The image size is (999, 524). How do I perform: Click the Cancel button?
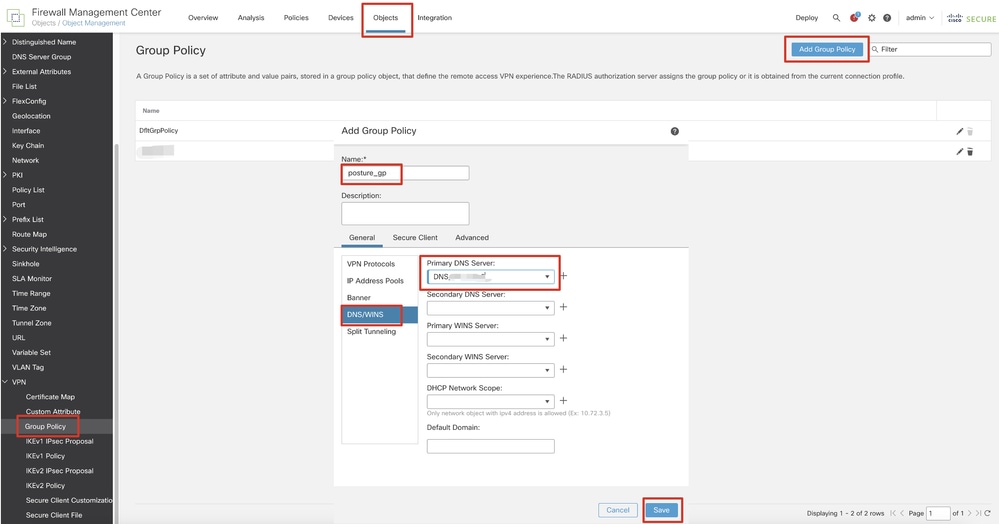tap(618, 510)
